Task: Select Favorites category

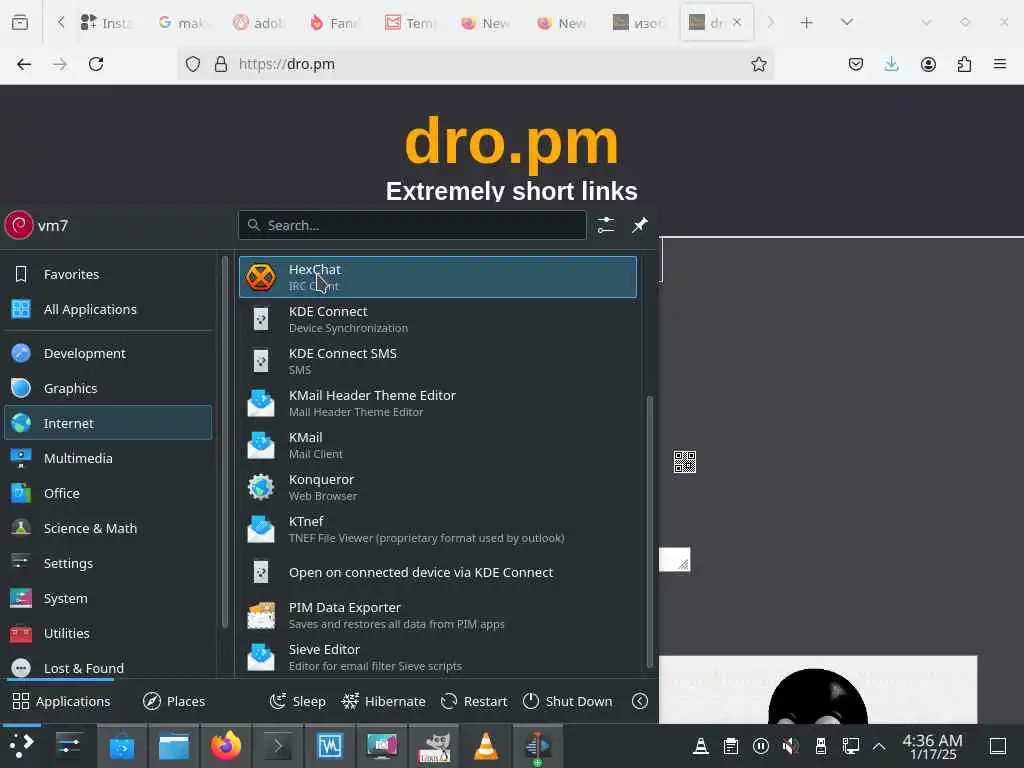Action: tap(108, 274)
